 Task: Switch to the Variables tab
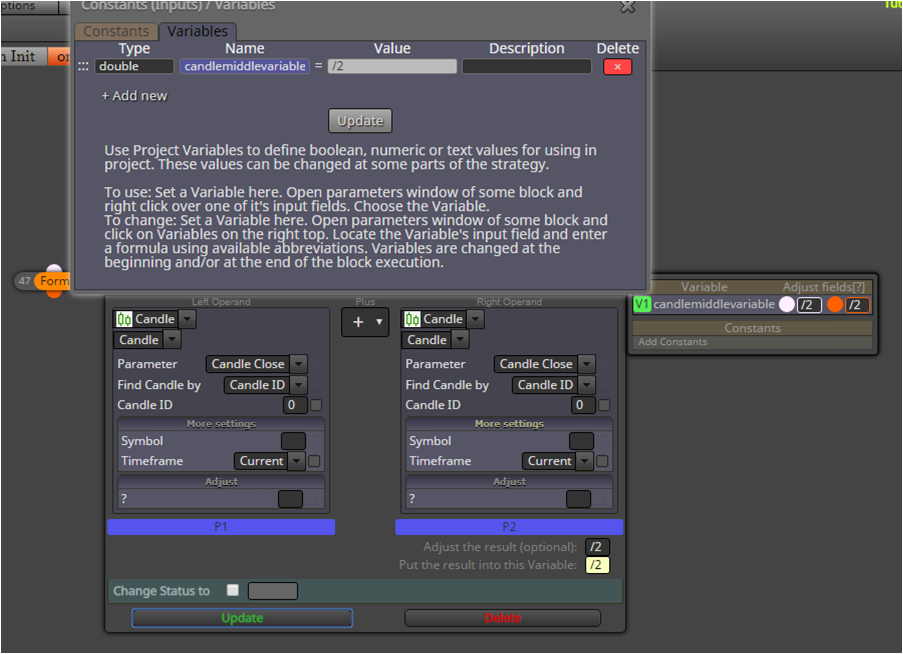[197, 31]
